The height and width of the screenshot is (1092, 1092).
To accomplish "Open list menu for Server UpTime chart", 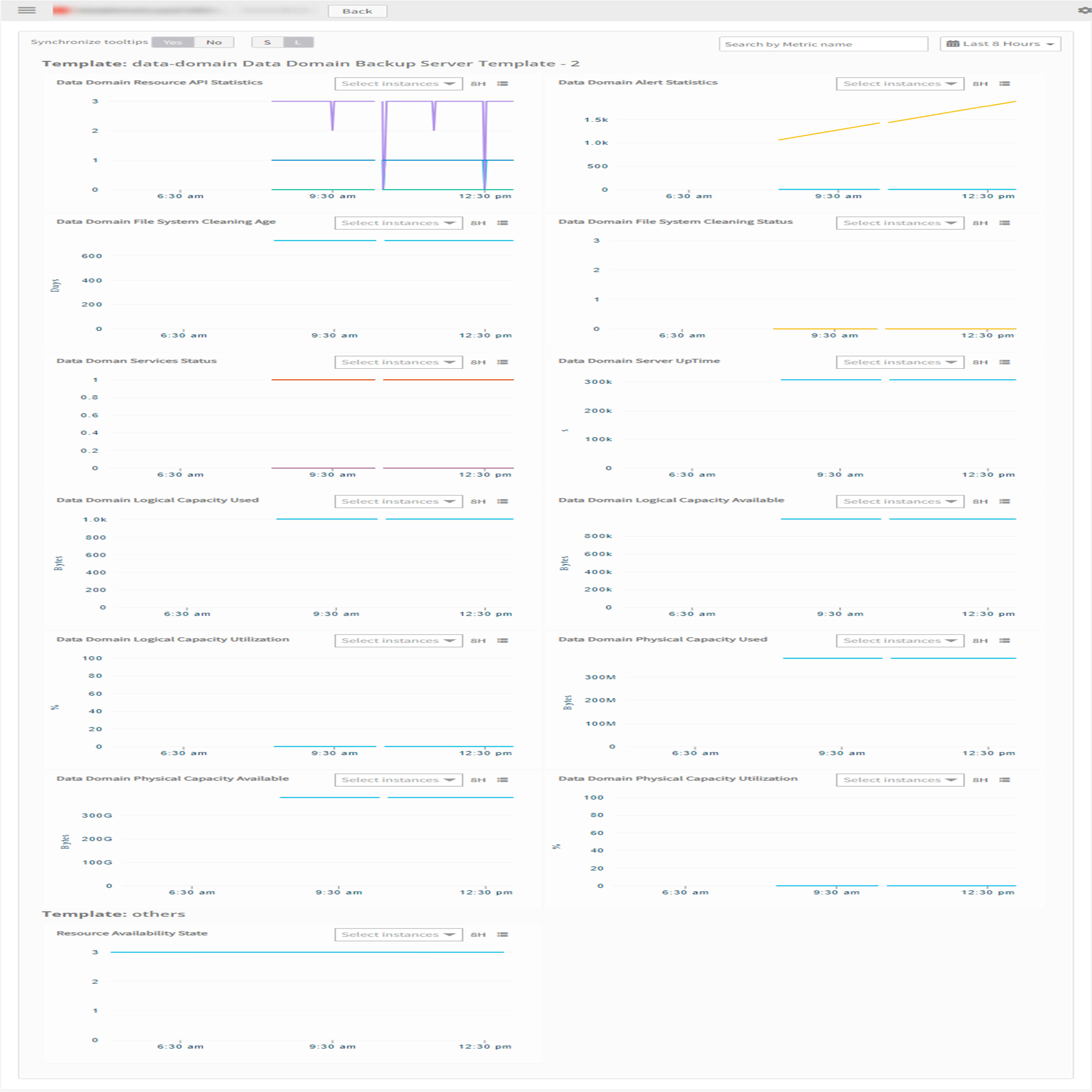I will pos(1004,362).
